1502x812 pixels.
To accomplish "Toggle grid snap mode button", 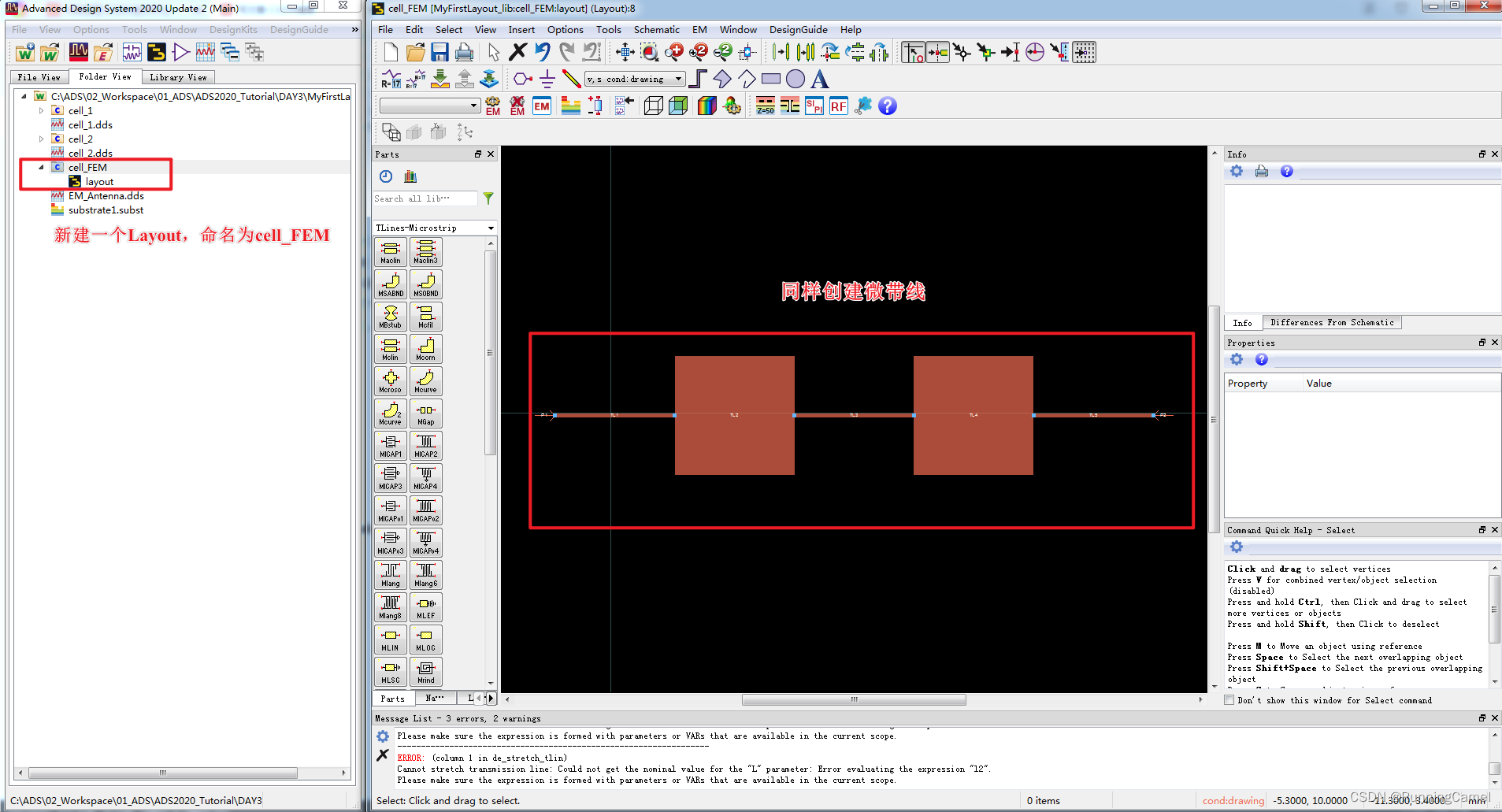I will (x=1085, y=53).
